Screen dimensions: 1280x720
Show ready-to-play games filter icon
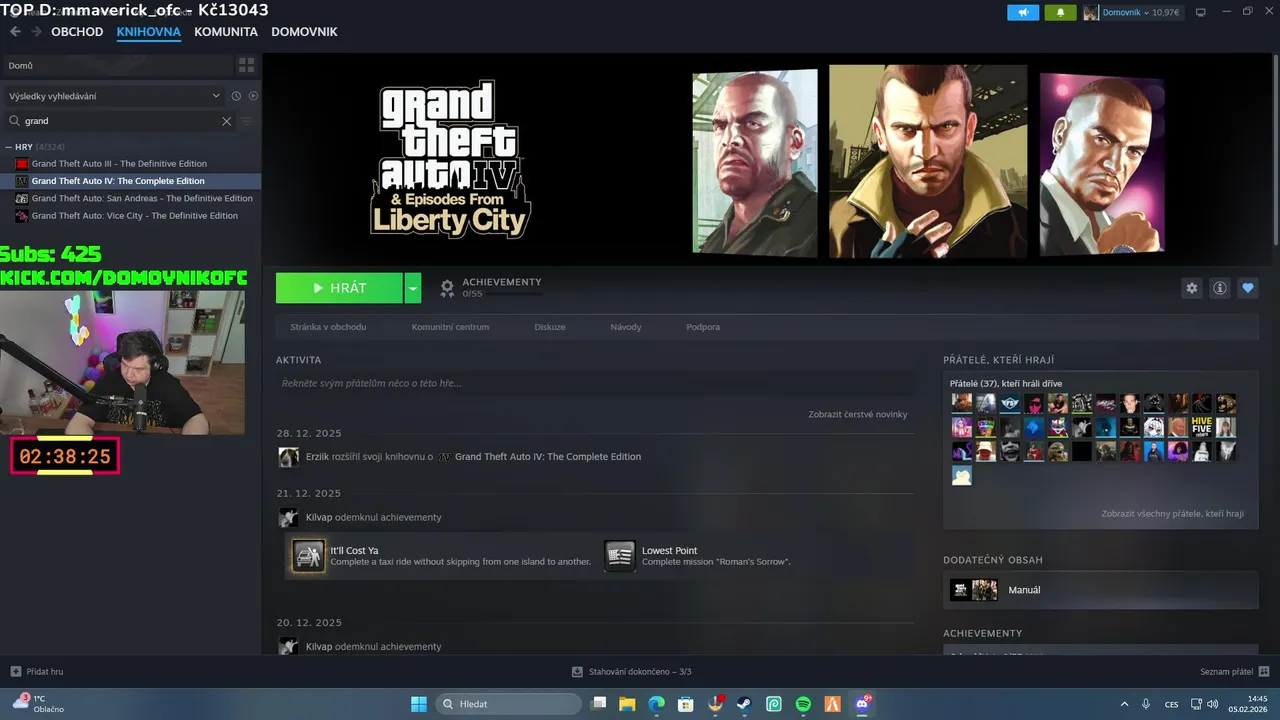(x=253, y=96)
